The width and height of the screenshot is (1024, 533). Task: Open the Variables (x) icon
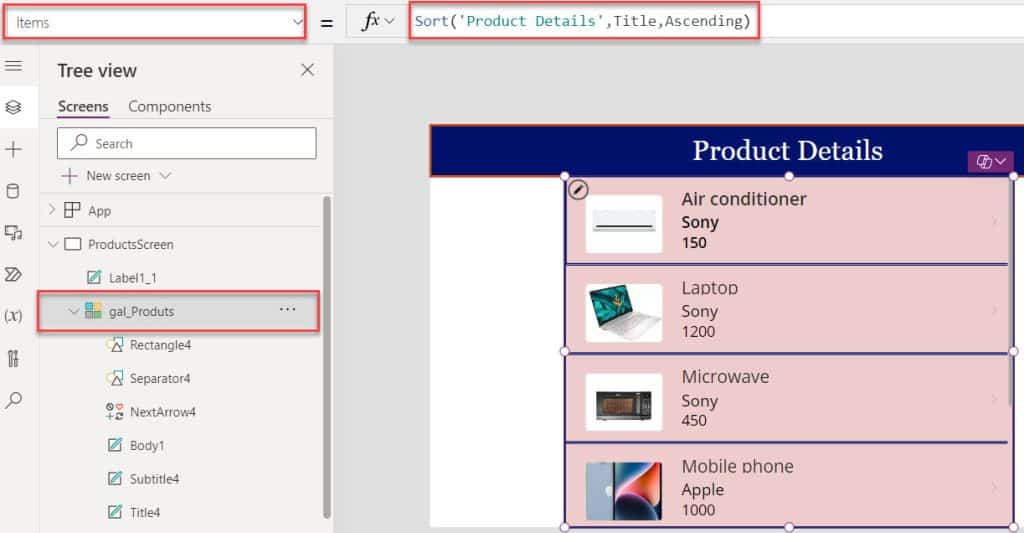[13, 316]
